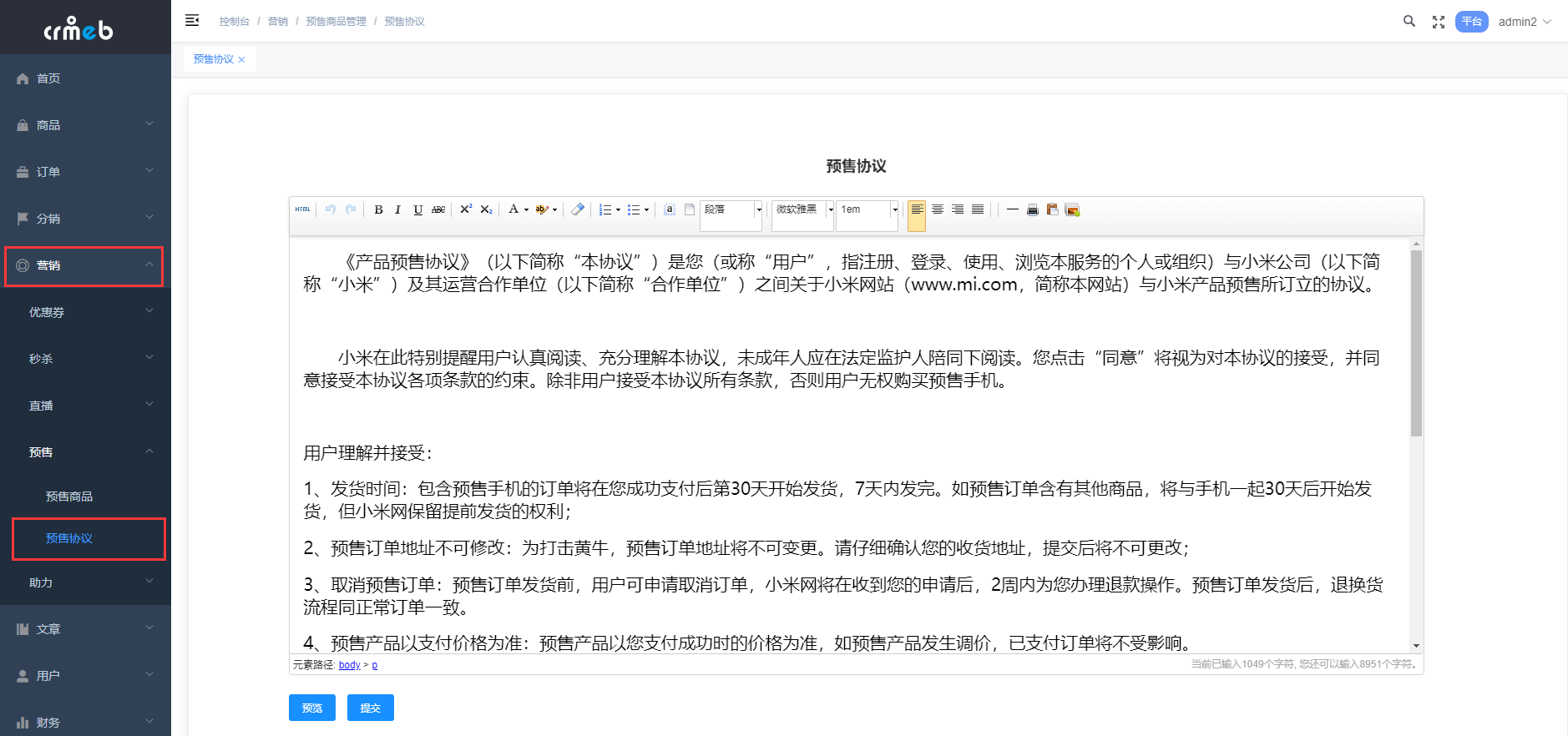The image size is (1568, 736).
Task: Toggle HTML source view in editor
Action: (302, 209)
